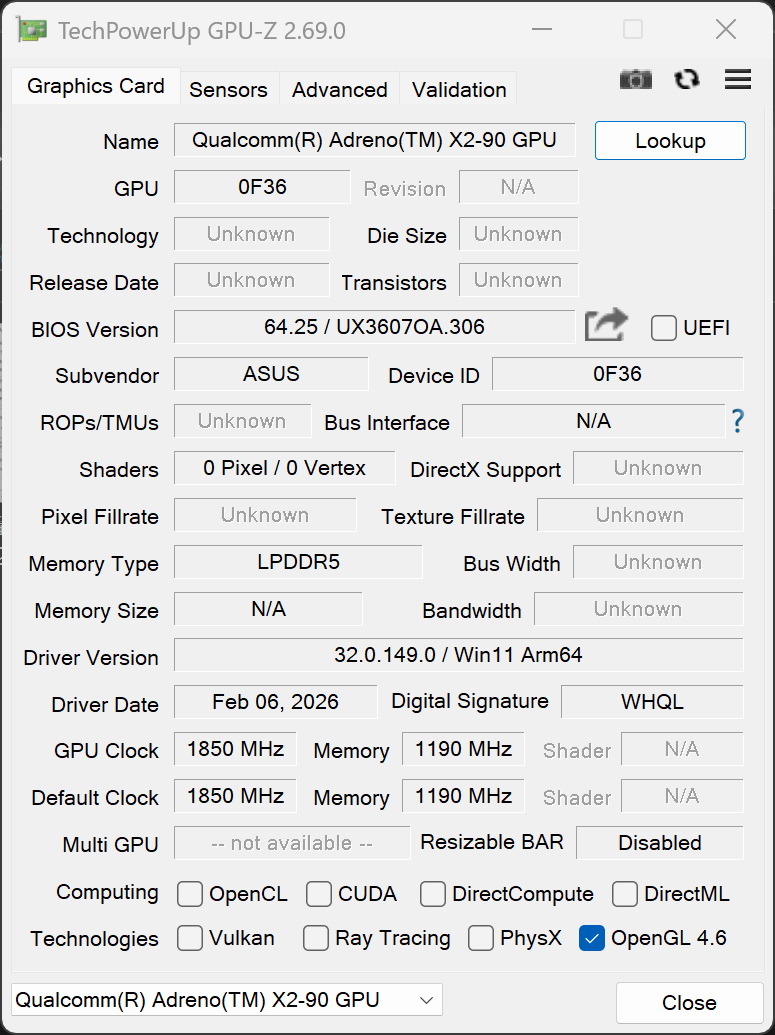
Task: Click the Bus Interface question mark
Action: (x=737, y=421)
